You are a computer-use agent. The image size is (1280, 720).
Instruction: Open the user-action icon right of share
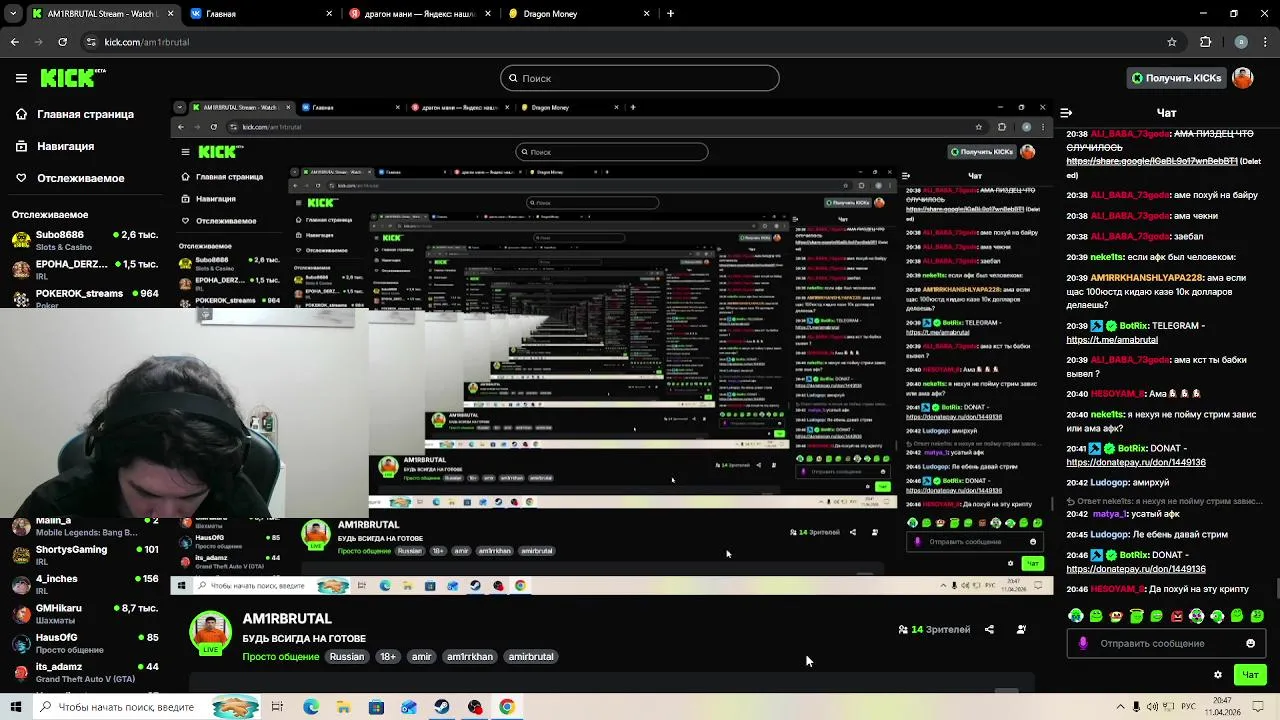(1021, 629)
